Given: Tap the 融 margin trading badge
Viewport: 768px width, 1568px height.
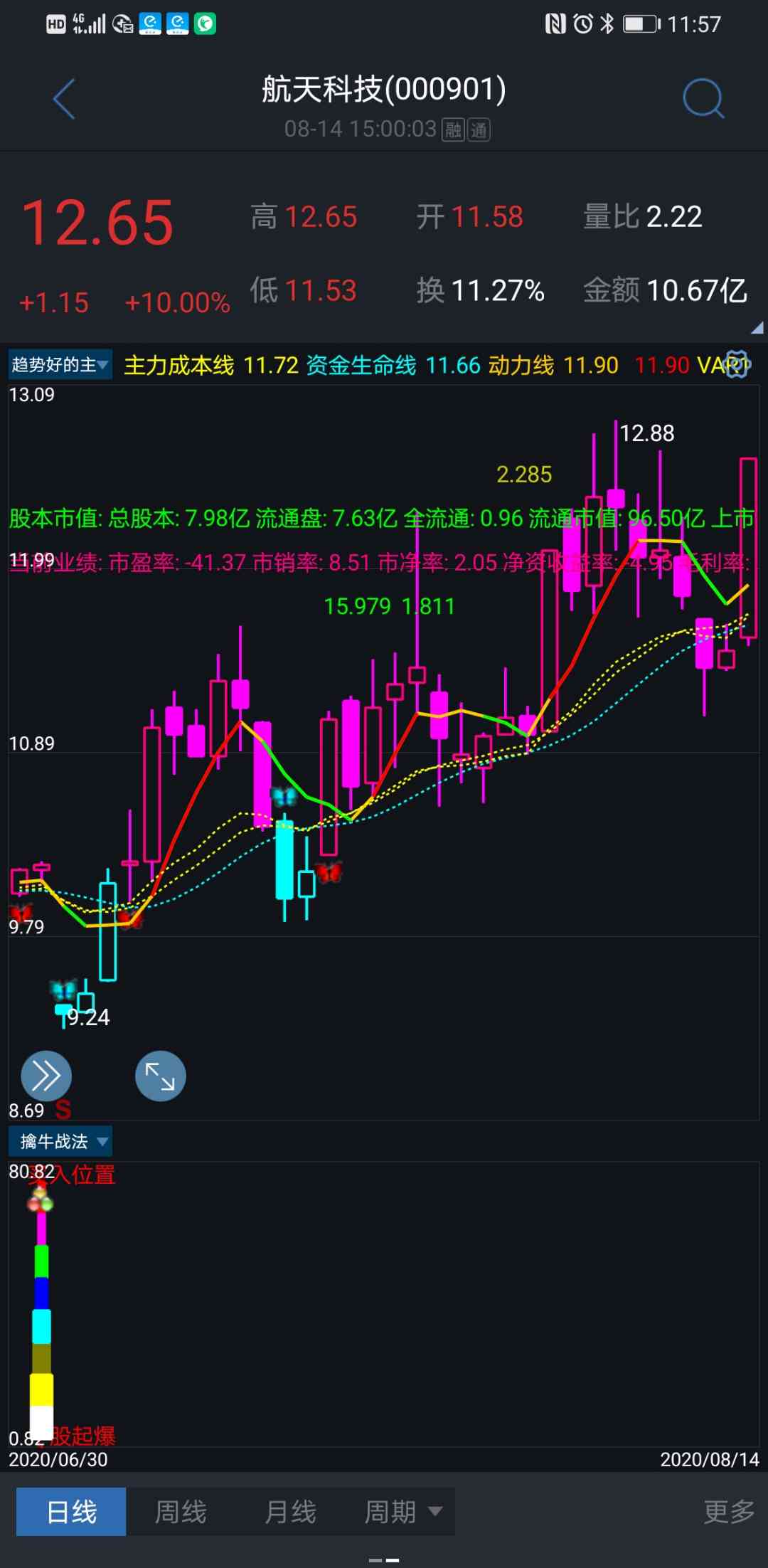Looking at the screenshot, I should pyautogui.click(x=453, y=130).
